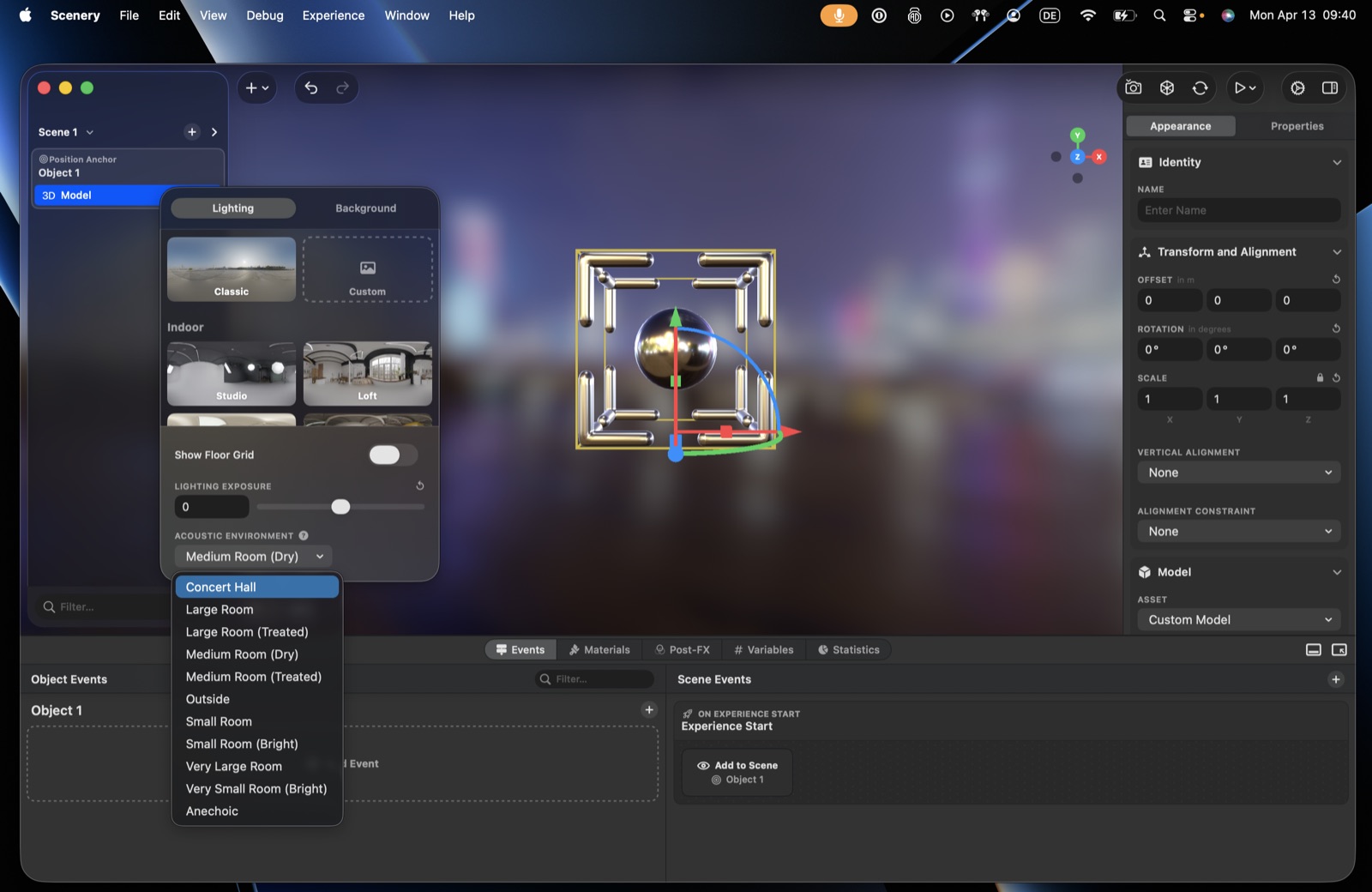This screenshot has height=892, width=1372.
Task: Select Small Room (Bright) option
Action: [x=257, y=744]
